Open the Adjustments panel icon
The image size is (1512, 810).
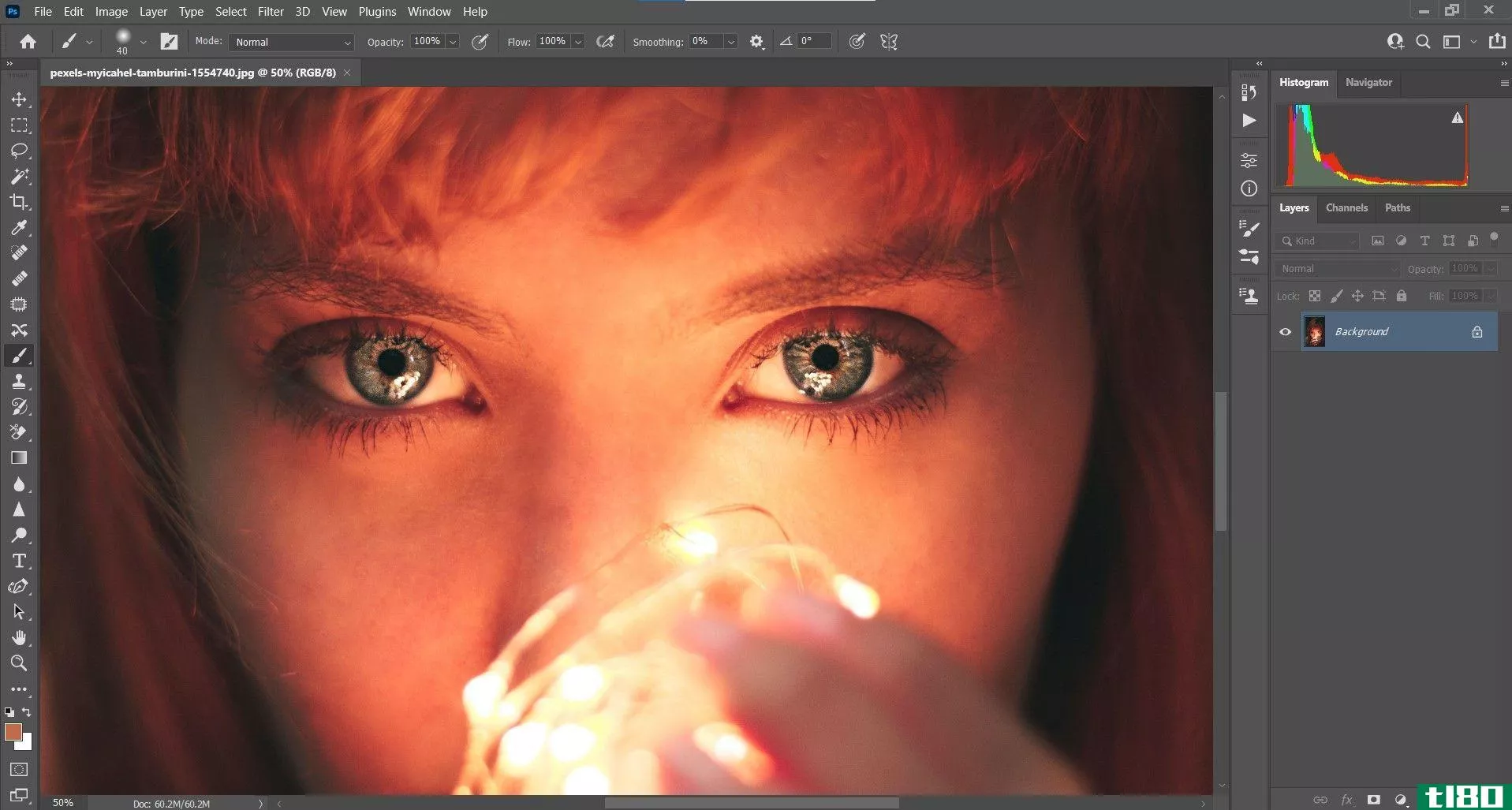[x=1249, y=160]
